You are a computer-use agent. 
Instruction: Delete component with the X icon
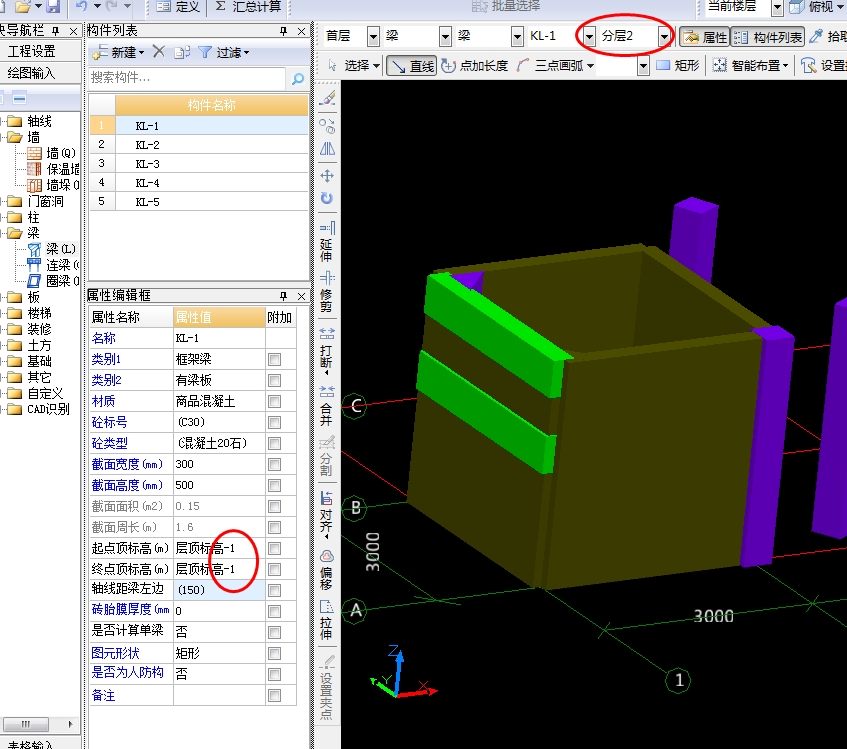point(158,52)
